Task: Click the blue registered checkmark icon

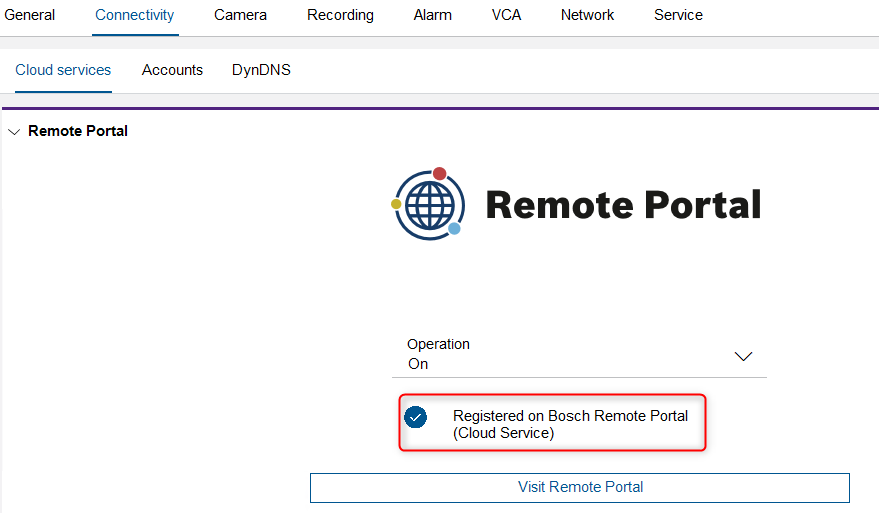Action: [415, 417]
